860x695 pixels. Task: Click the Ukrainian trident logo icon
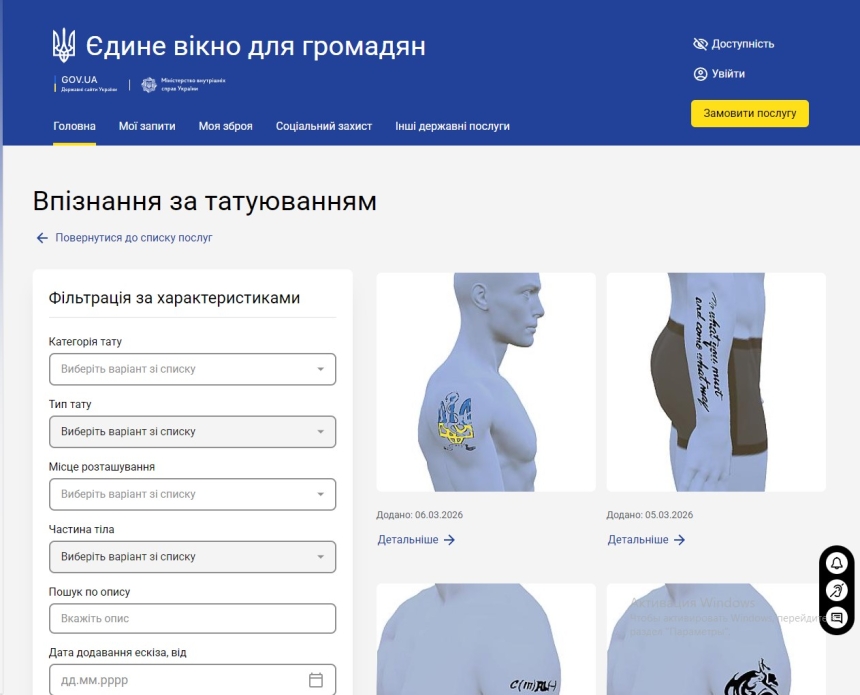click(x=64, y=45)
